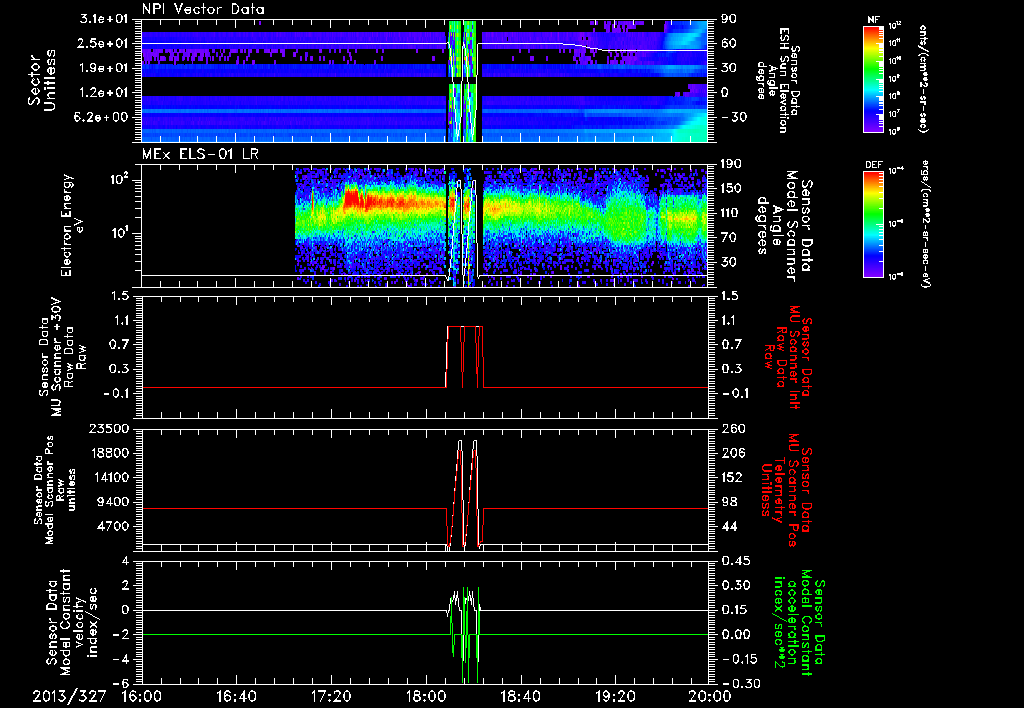
Task: Click the 16:40 time axis label
Action: [x=237, y=696]
